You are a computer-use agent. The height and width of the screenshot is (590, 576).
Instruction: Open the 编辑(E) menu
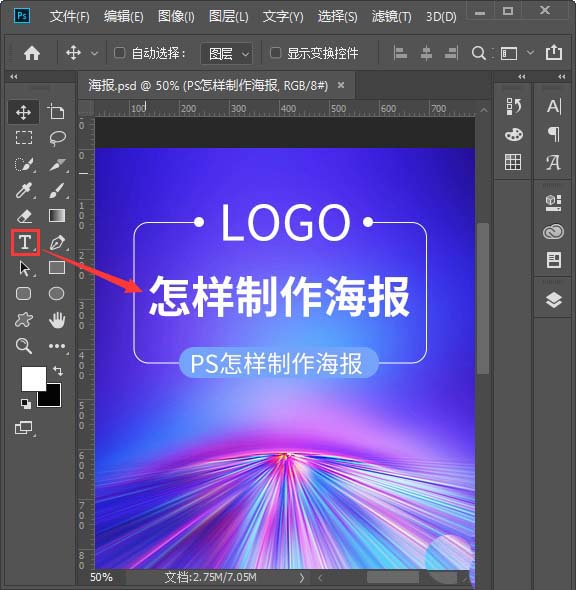[124, 17]
